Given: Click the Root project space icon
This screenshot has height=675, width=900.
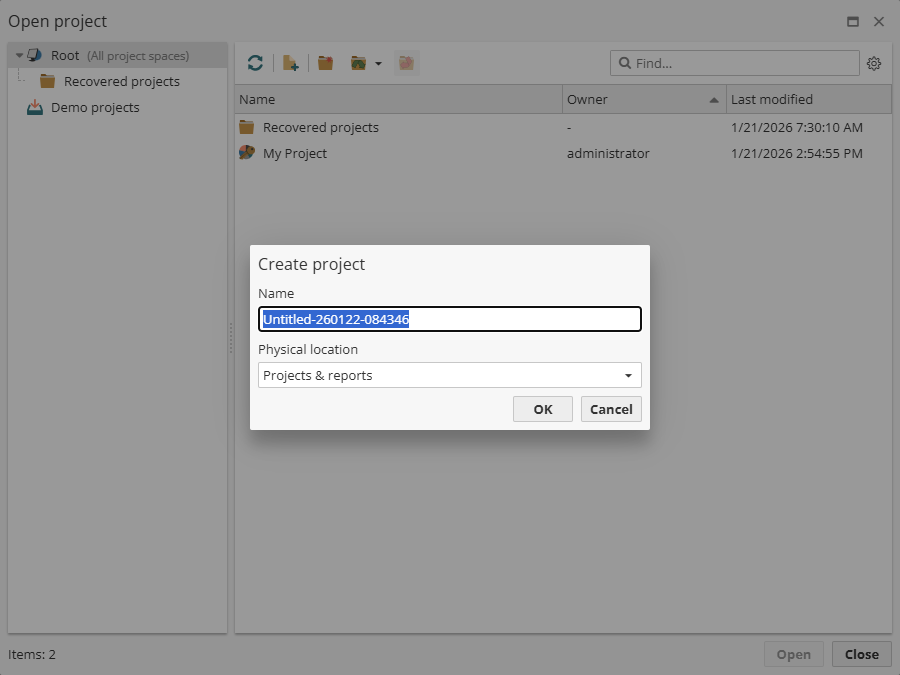Looking at the screenshot, I should click(x=34, y=55).
